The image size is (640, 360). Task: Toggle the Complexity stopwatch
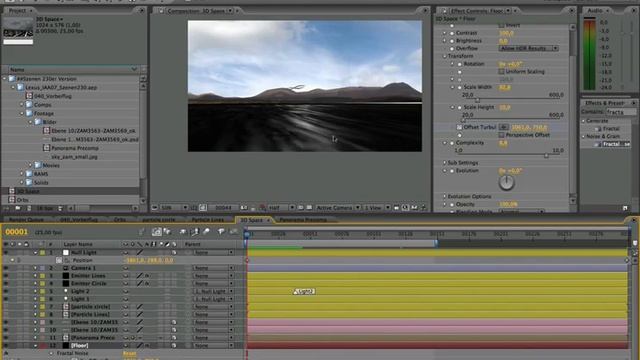(452, 143)
